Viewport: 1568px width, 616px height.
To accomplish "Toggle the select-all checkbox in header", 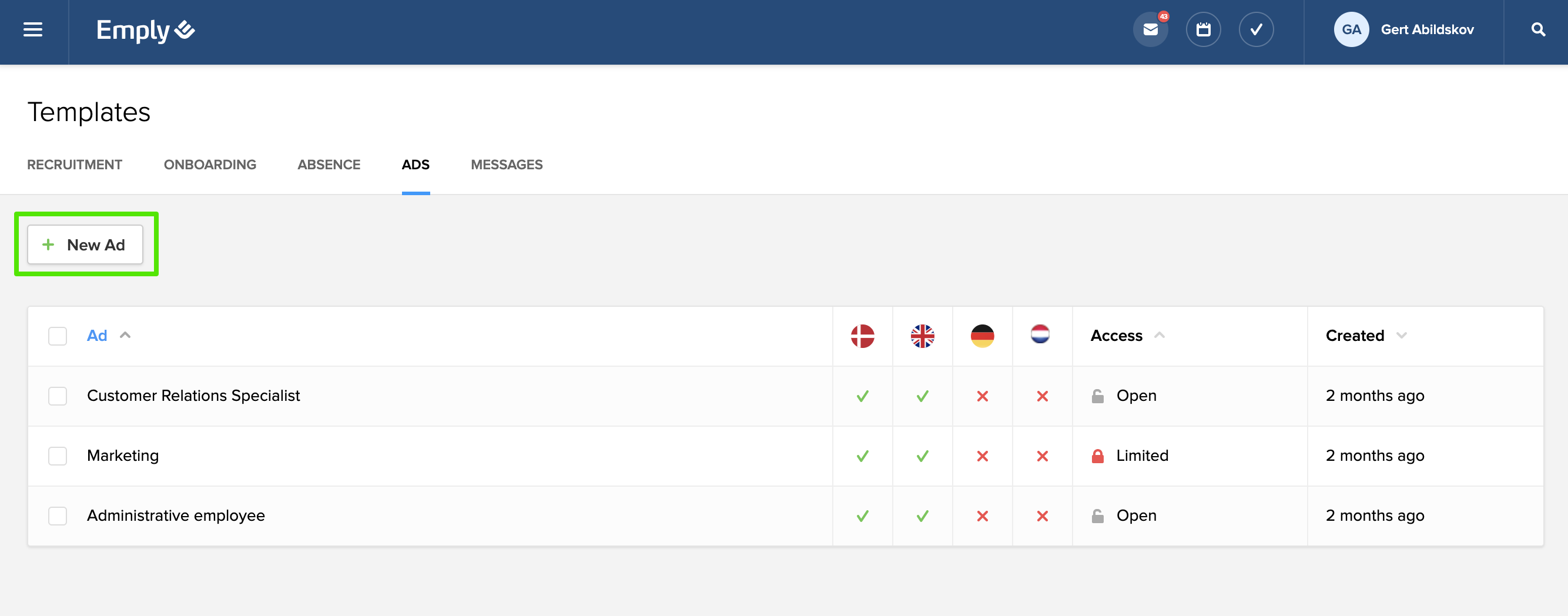I will pyautogui.click(x=58, y=336).
